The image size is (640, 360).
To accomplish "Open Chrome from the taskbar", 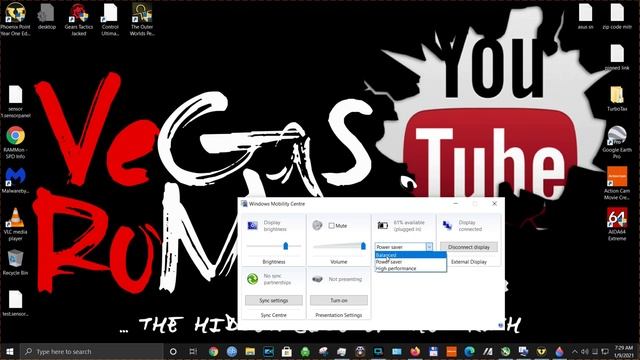I will pos(213,351).
